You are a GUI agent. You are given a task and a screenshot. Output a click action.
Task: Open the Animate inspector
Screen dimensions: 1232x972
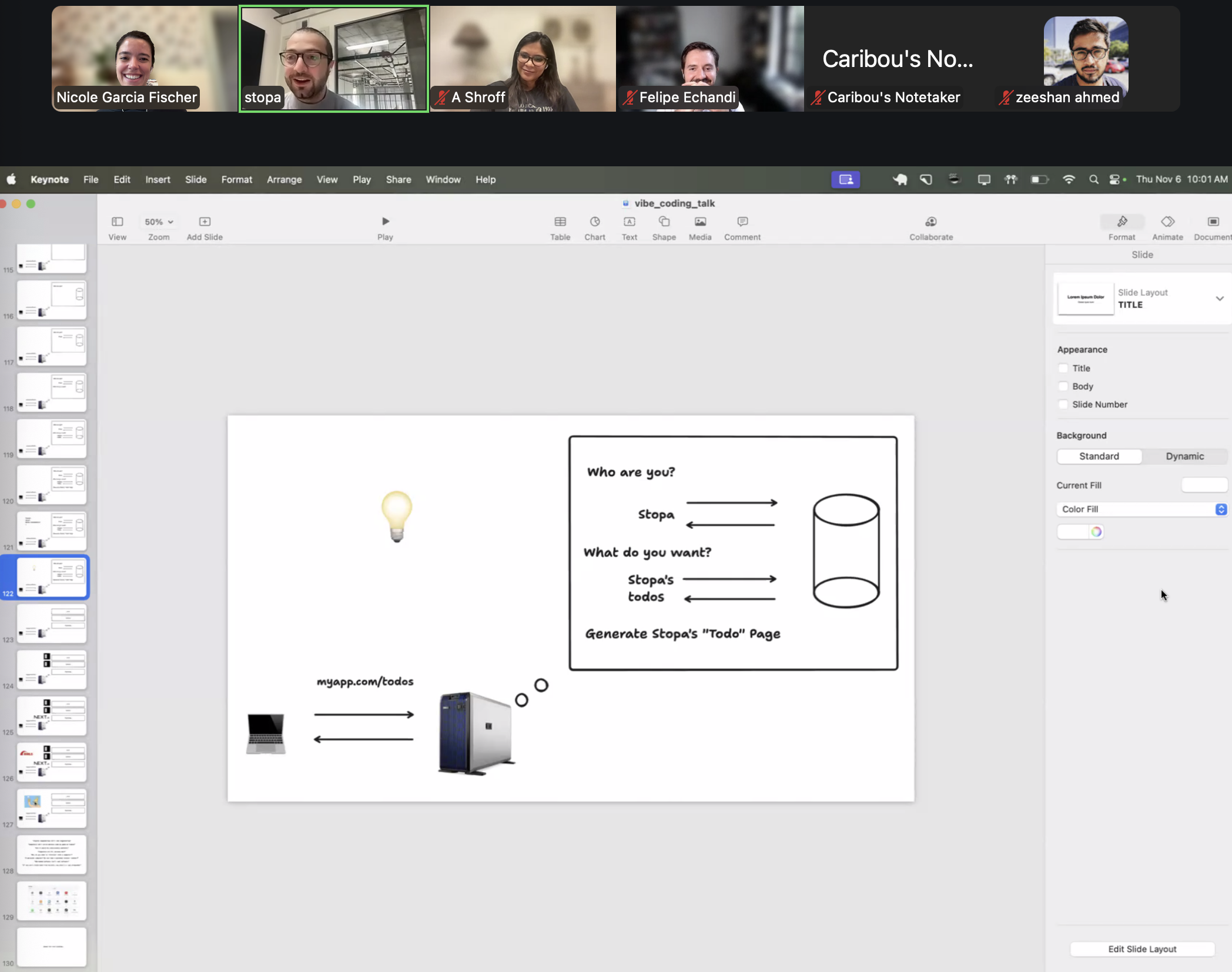1167,222
